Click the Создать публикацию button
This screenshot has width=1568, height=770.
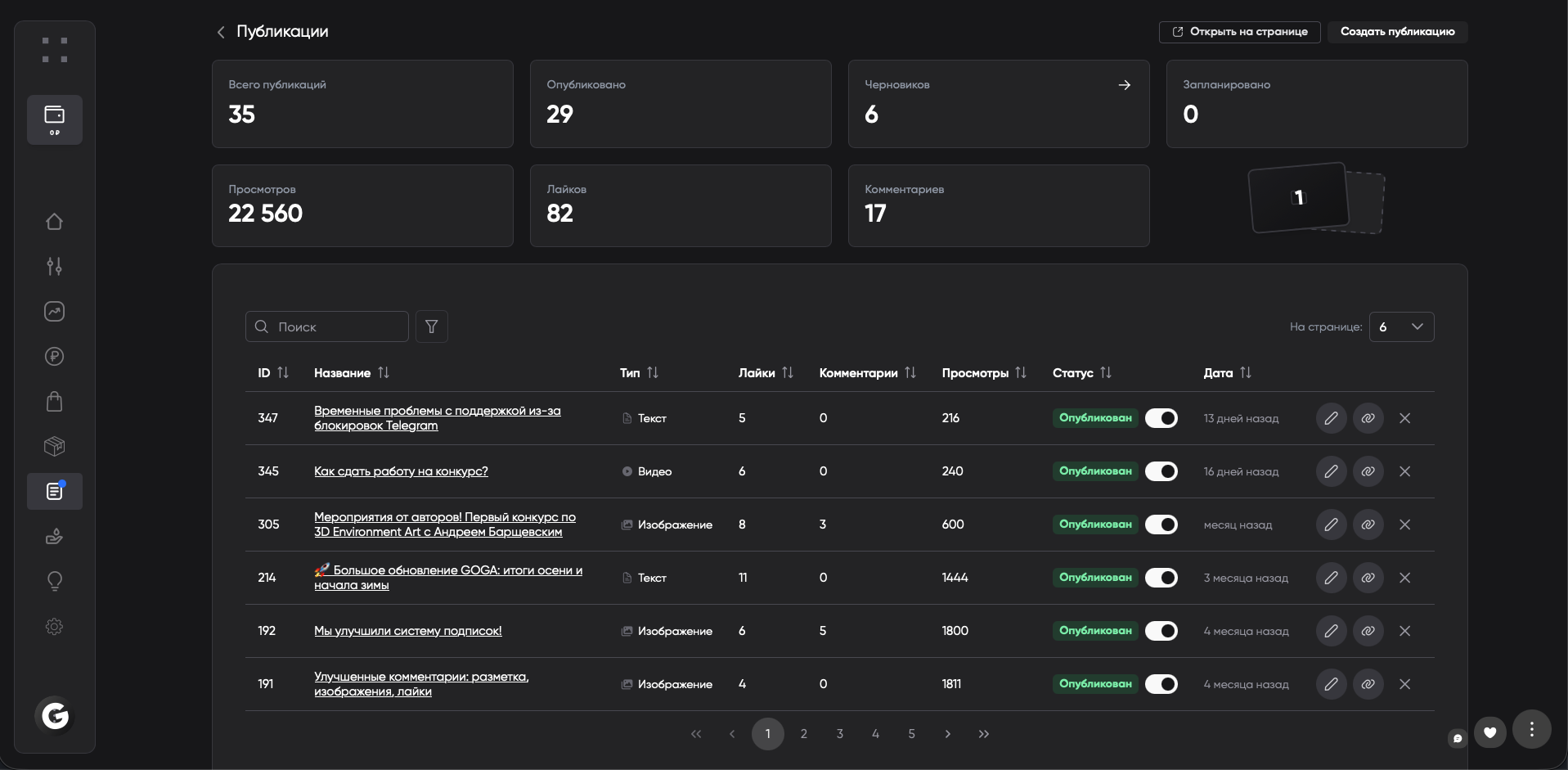[1397, 32]
